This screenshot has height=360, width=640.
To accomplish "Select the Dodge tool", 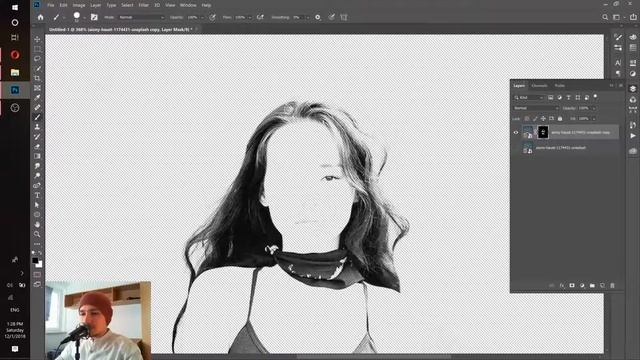I will coord(37,176).
